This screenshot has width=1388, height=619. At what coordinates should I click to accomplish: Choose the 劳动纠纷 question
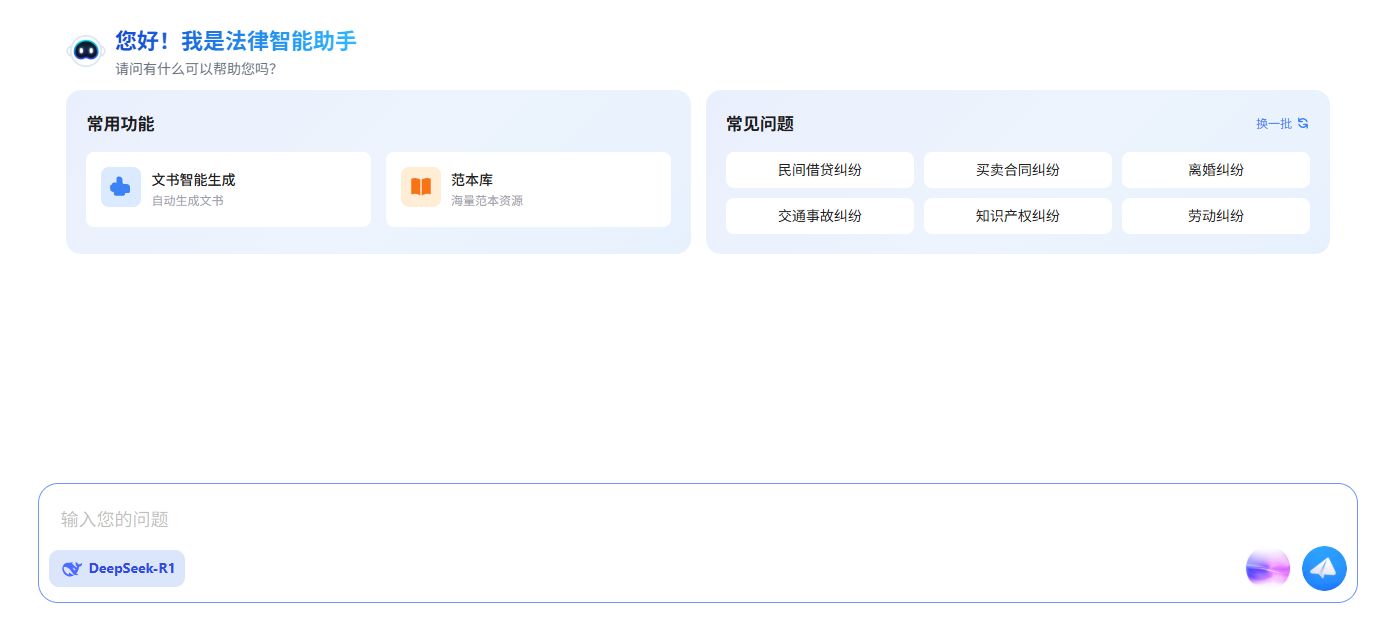click(1215, 216)
